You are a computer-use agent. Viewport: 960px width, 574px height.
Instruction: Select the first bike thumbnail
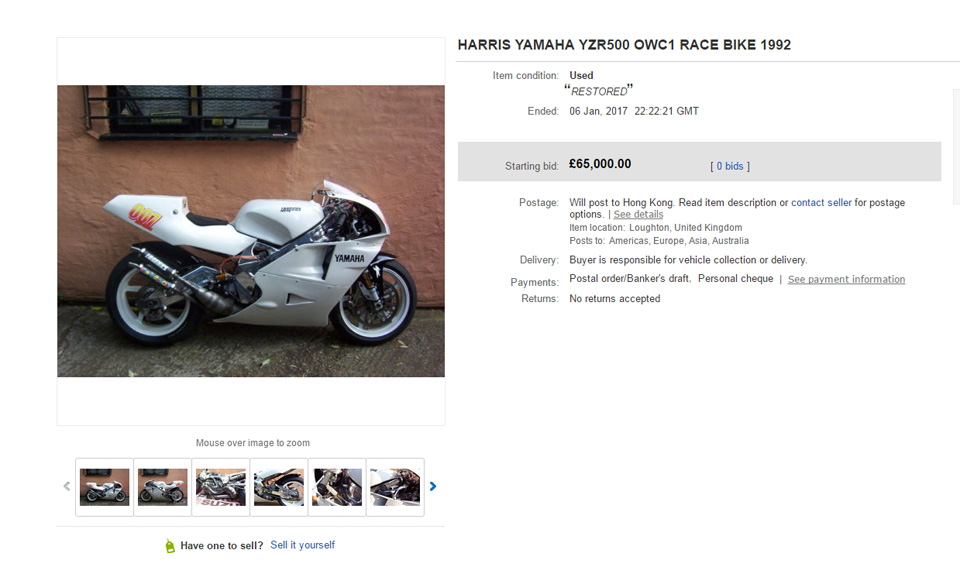(104, 487)
